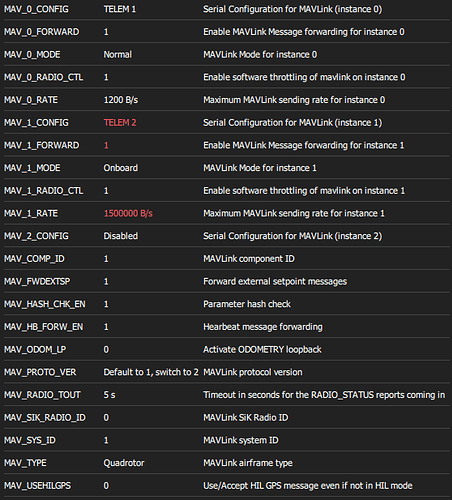452x500 pixels.
Task: Open the Quadrotor MAV_TYPE value
Action: coord(124,463)
